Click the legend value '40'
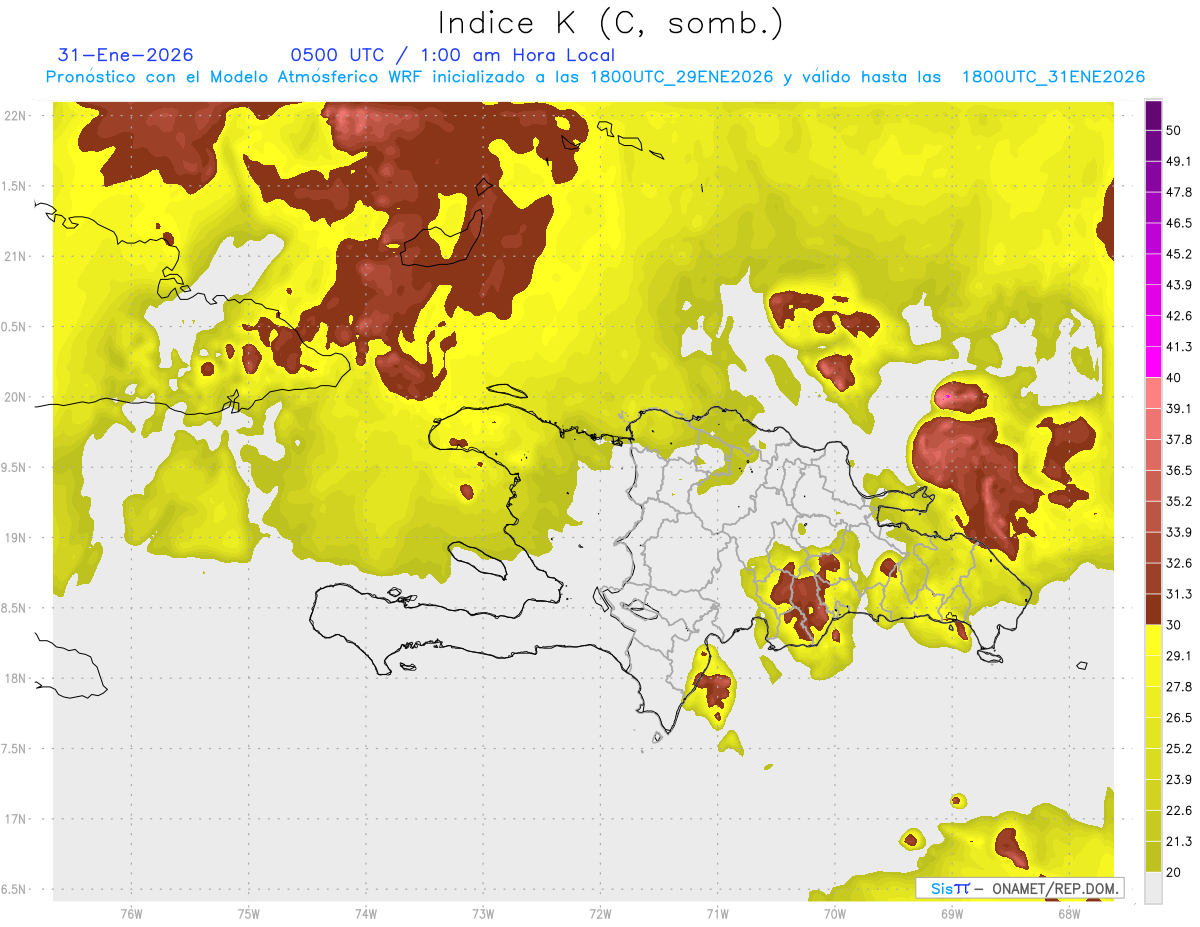Image resolution: width=1200 pixels, height=927 pixels. coord(1175,378)
